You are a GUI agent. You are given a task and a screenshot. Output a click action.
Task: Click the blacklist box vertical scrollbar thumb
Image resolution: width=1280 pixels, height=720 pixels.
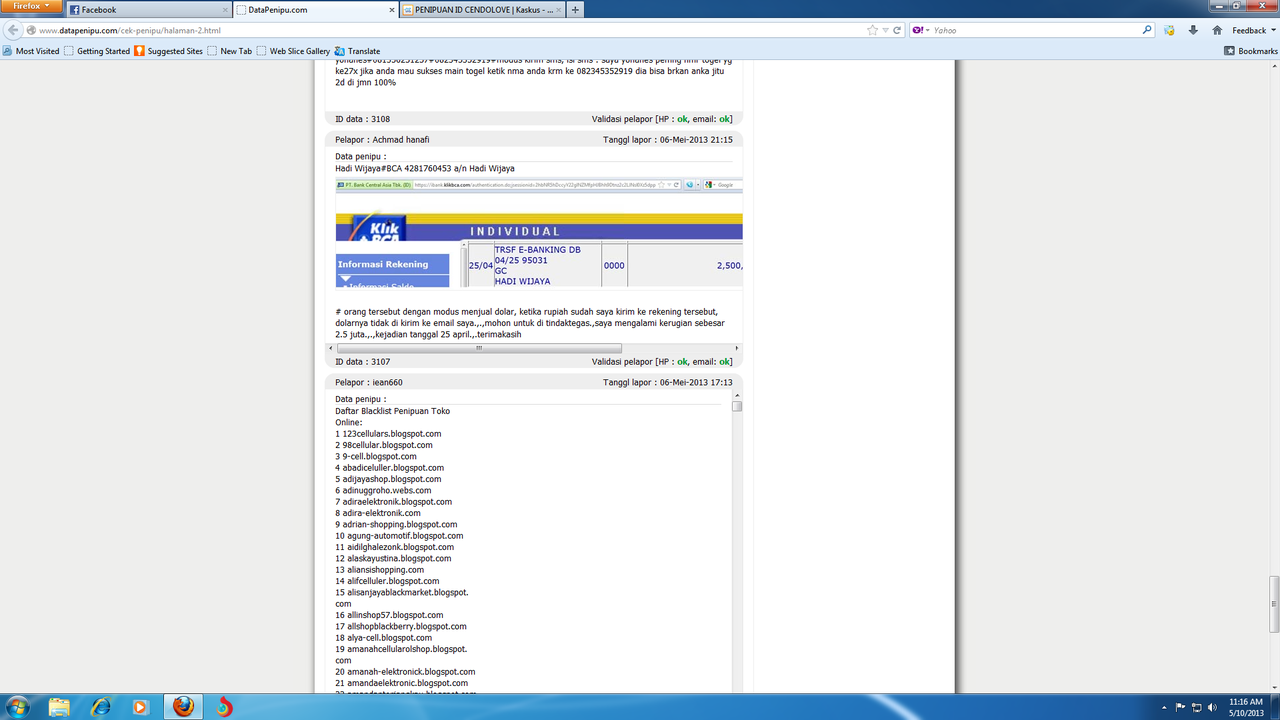737,406
